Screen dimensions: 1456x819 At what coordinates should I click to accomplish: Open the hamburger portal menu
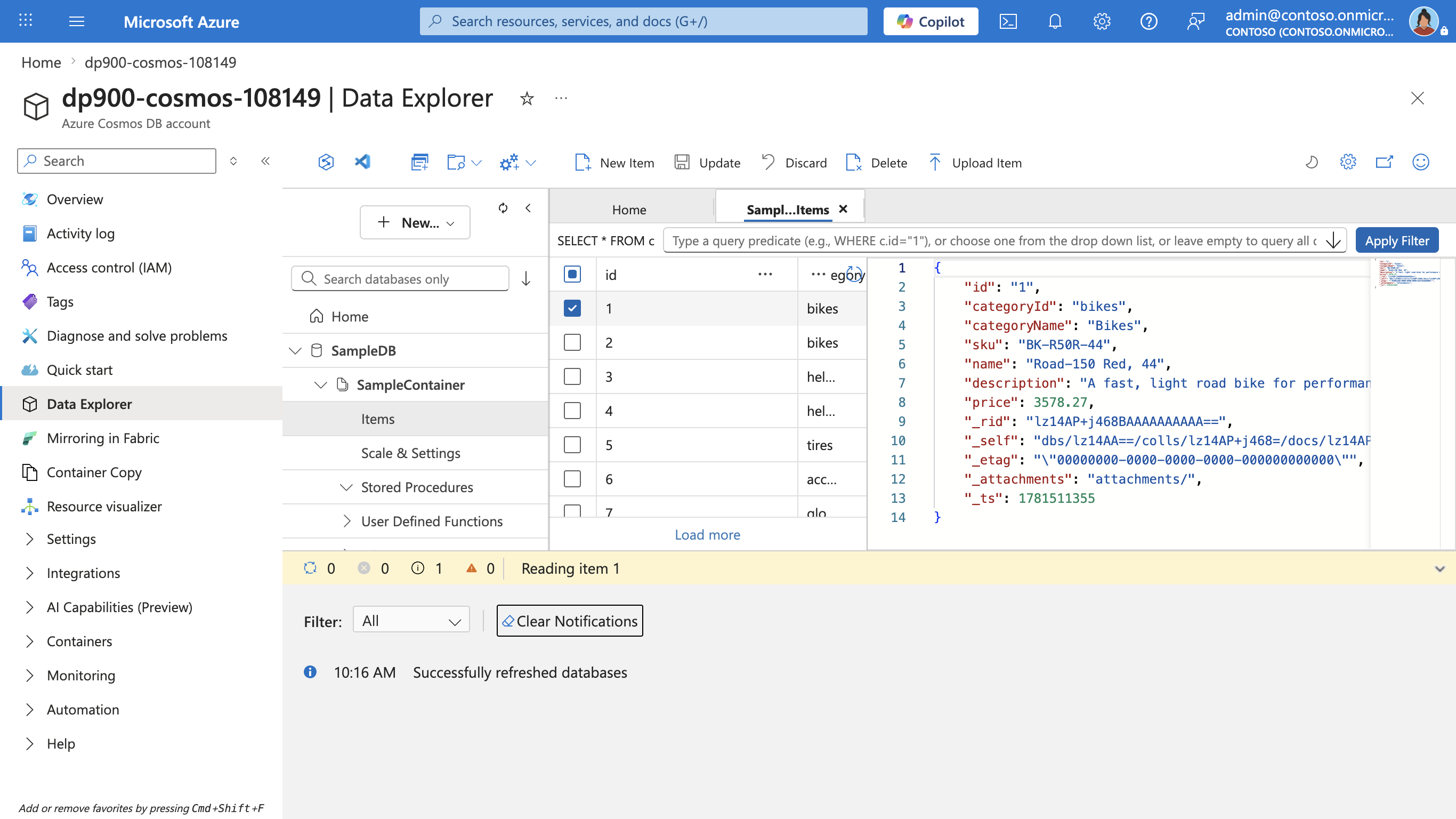click(x=76, y=21)
